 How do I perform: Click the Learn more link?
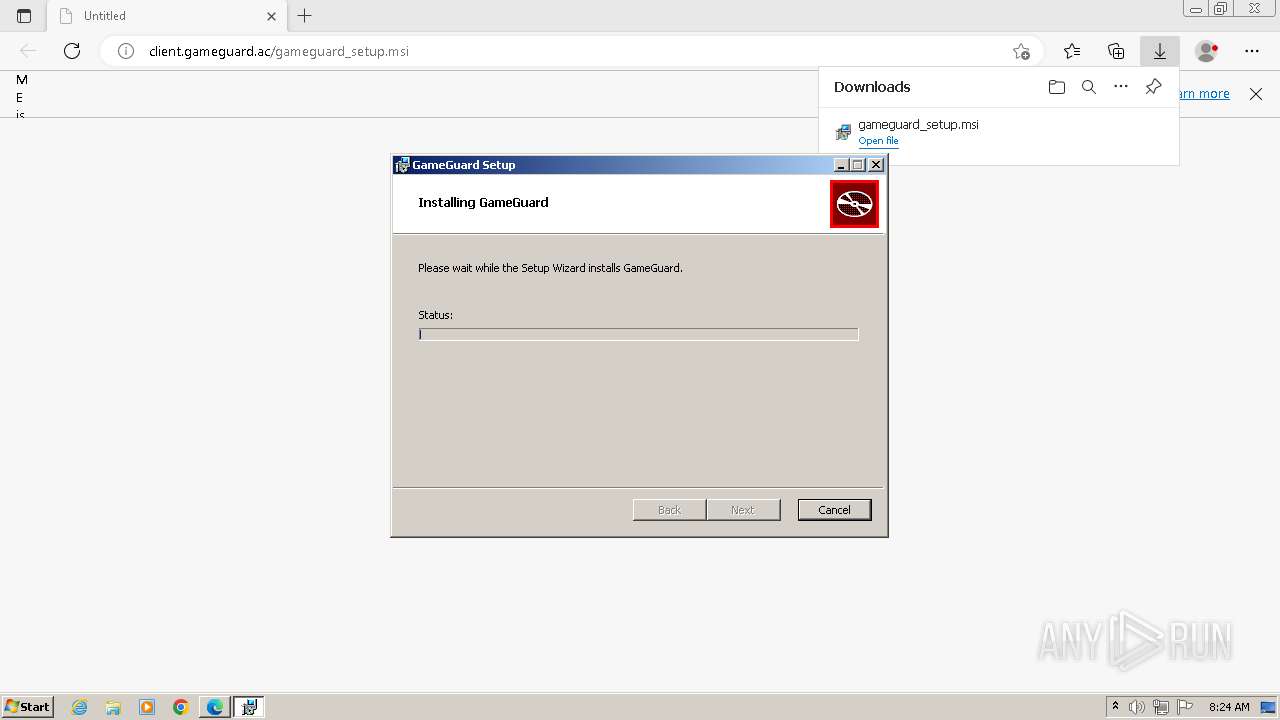tap(1204, 93)
